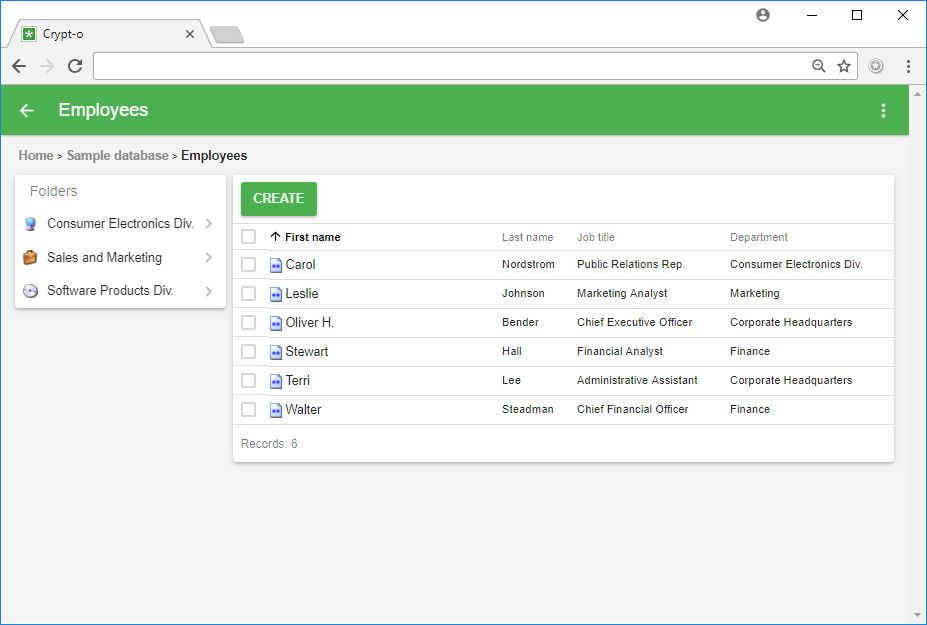Click the zoom magnifier icon in address bar
927x625 pixels.
[819, 66]
